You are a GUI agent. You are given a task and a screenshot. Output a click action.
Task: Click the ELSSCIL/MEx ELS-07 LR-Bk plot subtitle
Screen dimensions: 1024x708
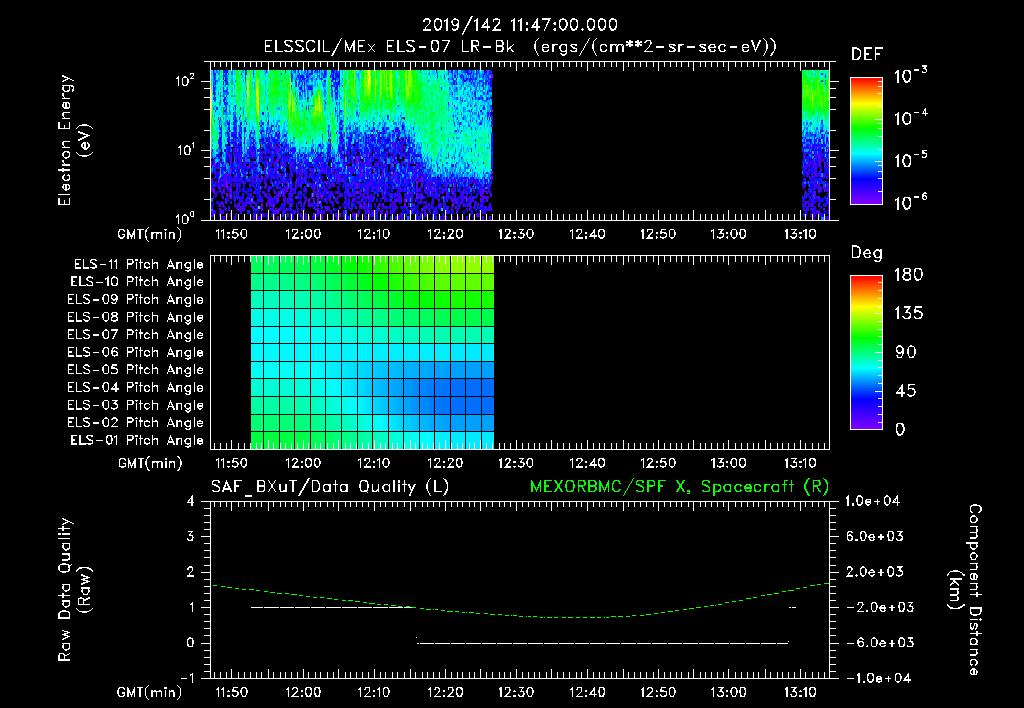click(x=519, y=47)
